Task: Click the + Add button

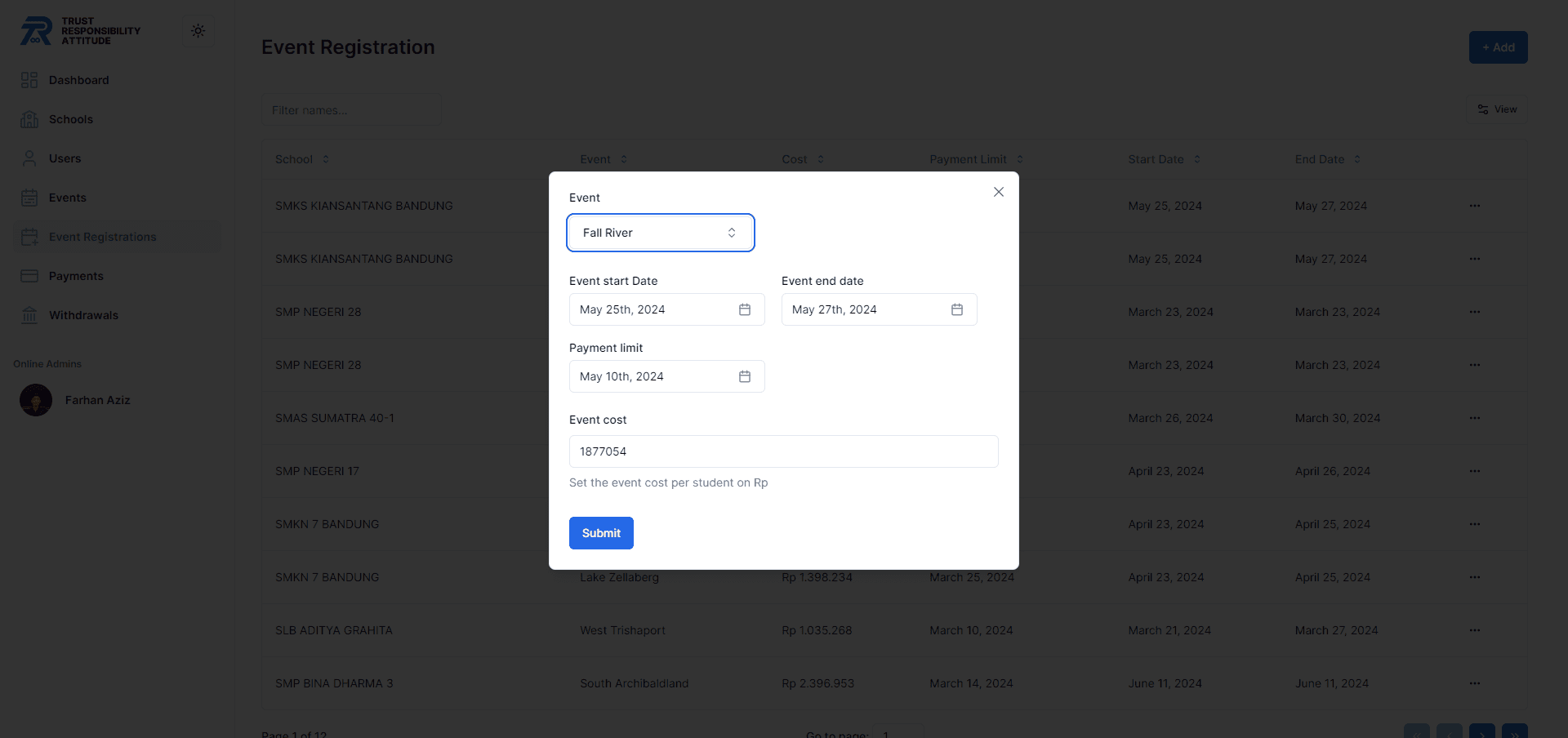Action: tap(1498, 47)
